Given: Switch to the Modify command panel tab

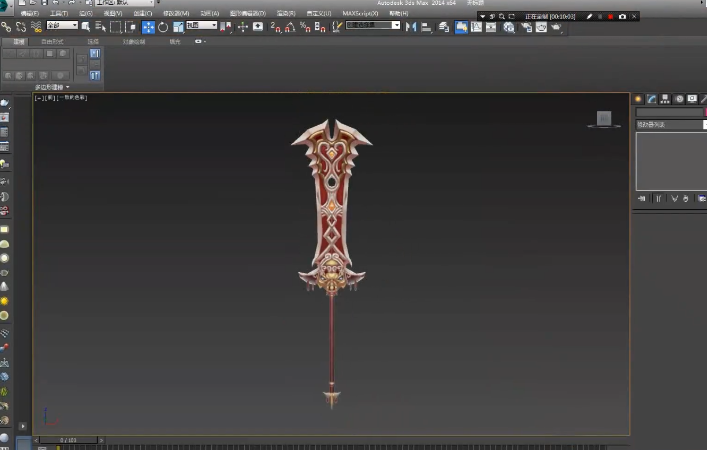Looking at the screenshot, I should click(651, 99).
